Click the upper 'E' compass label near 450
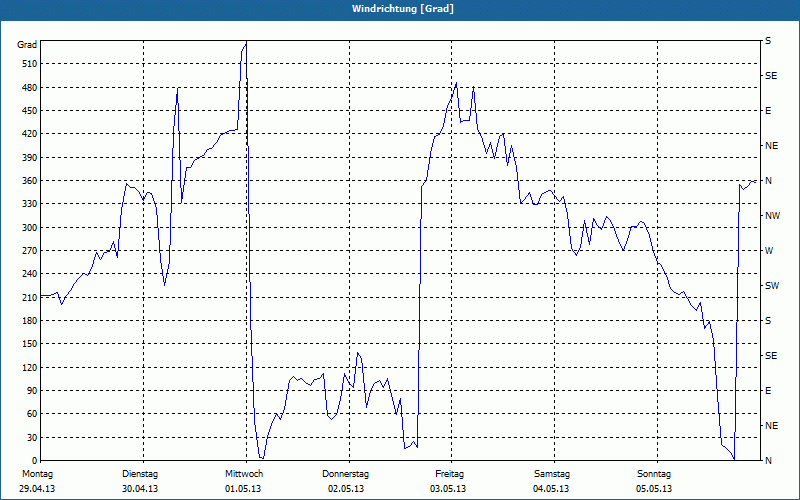 click(768, 111)
